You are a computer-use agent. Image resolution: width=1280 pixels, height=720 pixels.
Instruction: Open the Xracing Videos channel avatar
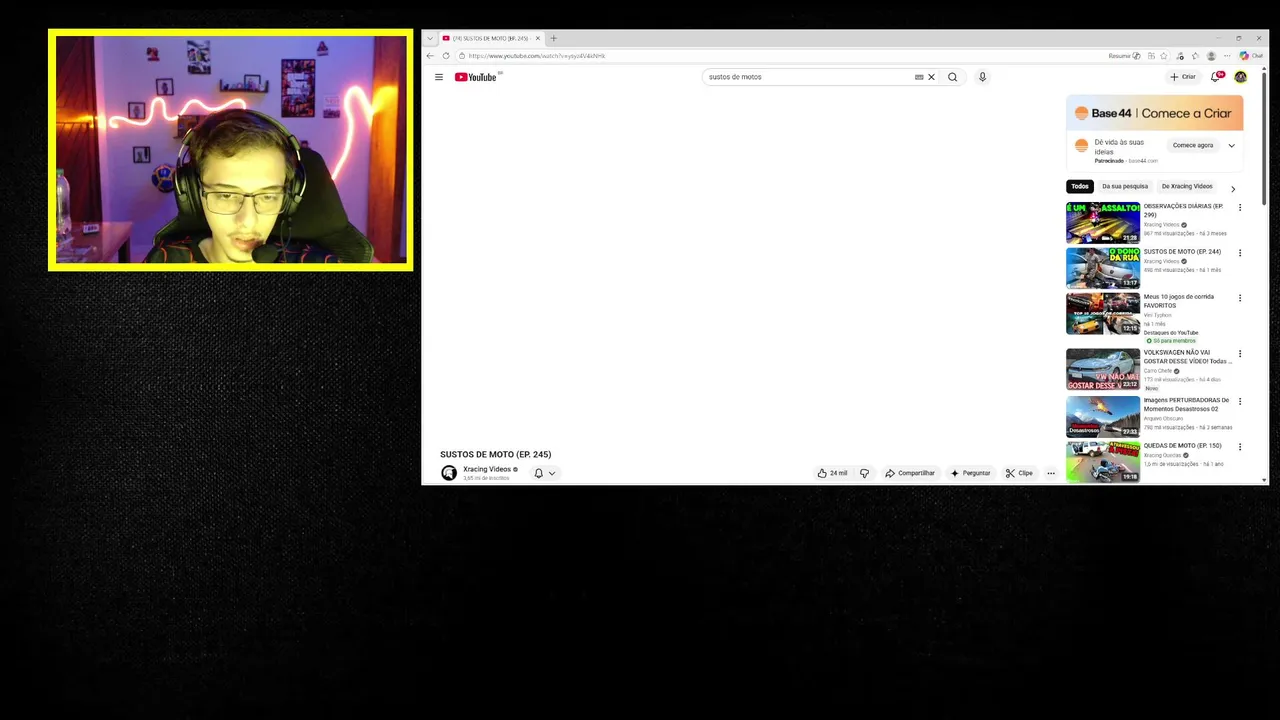tap(449, 473)
